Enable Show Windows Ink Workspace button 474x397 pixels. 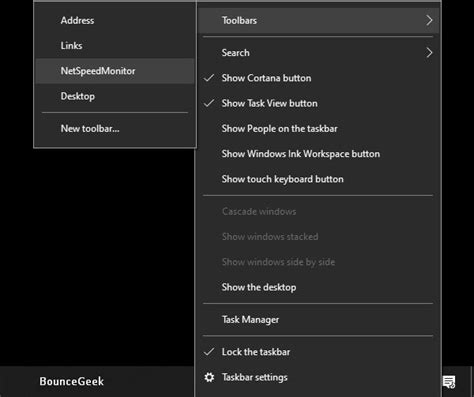tap(318, 154)
